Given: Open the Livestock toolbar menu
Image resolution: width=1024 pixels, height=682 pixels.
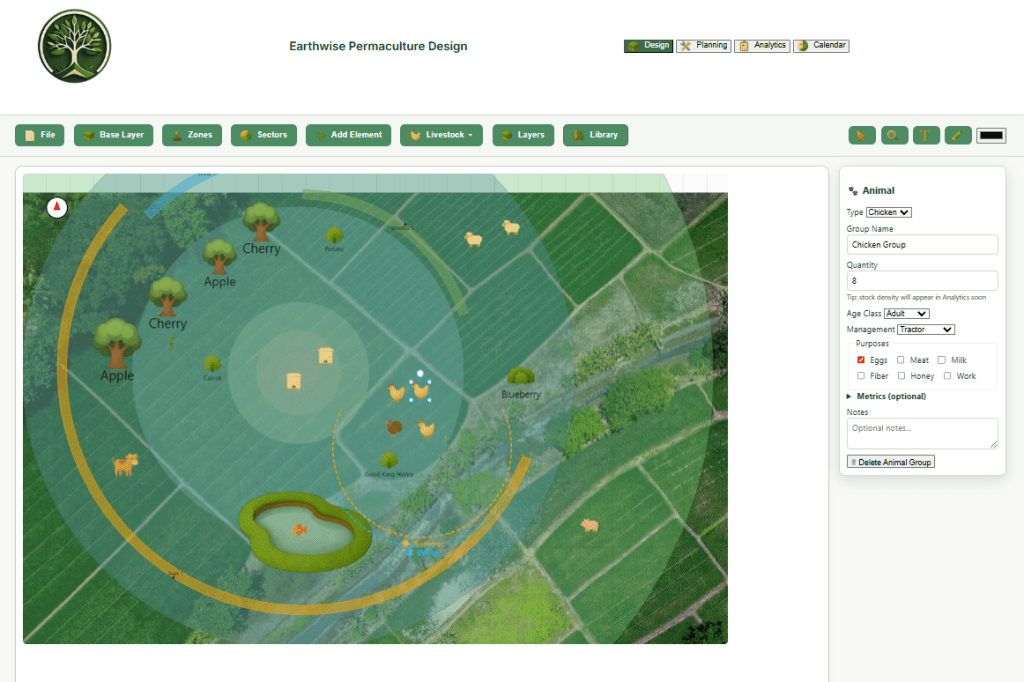Looking at the screenshot, I should [x=441, y=135].
